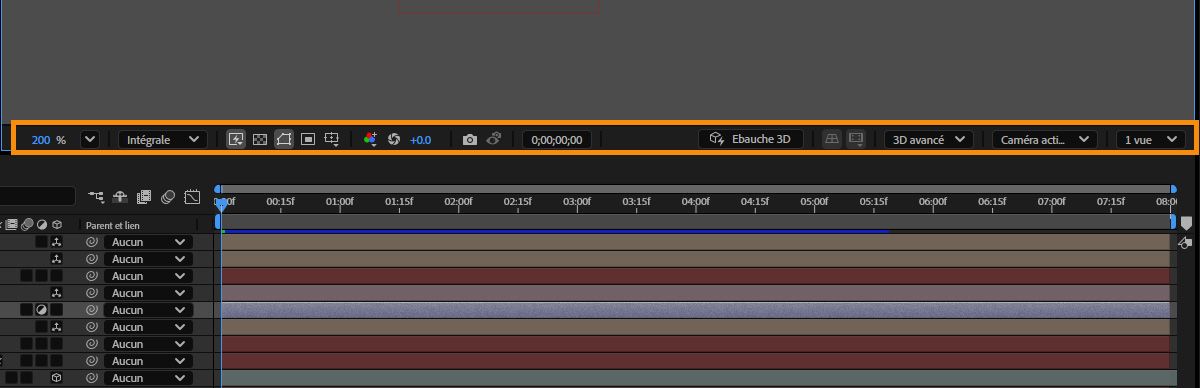The height and width of the screenshot is (388, 1200).
Task: Toggle the Ebauche 3D button
Action: 750,139
